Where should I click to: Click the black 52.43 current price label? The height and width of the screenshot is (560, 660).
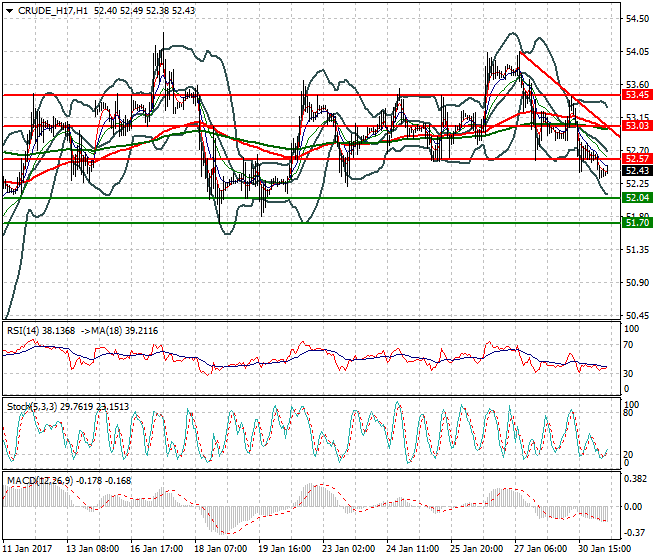coord(637,171)
